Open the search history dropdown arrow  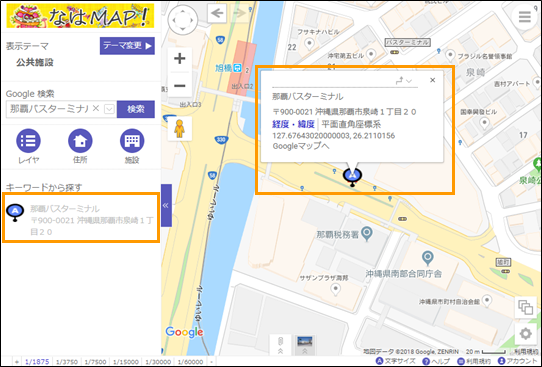click(109, 109)
